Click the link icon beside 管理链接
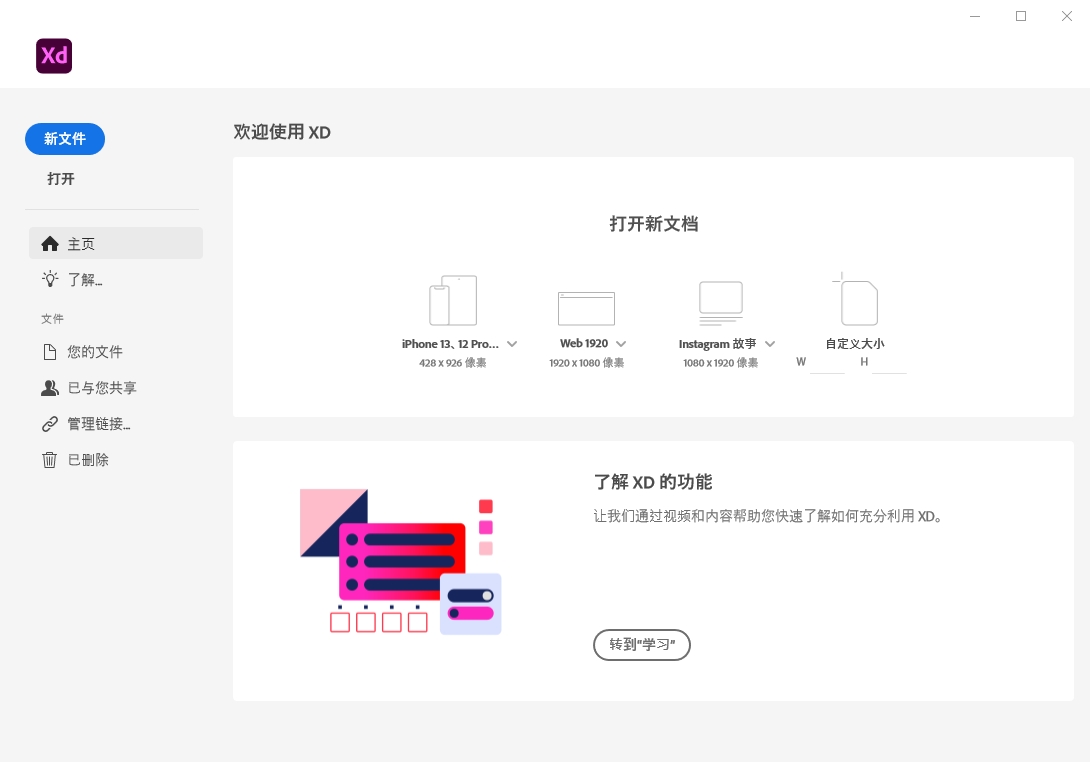The width and height of the screenshot is (1090, 762). 50,424
